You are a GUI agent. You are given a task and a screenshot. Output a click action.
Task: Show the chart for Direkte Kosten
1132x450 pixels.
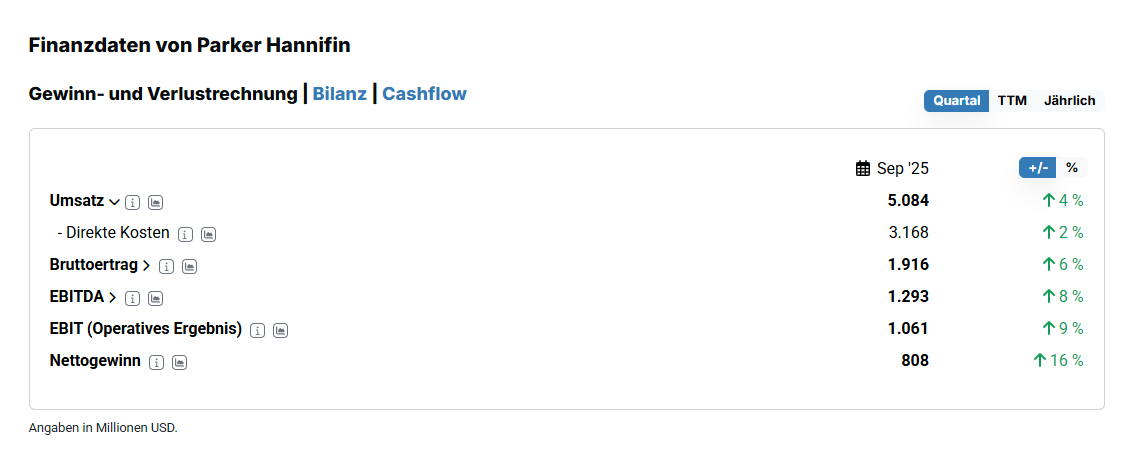208,234
